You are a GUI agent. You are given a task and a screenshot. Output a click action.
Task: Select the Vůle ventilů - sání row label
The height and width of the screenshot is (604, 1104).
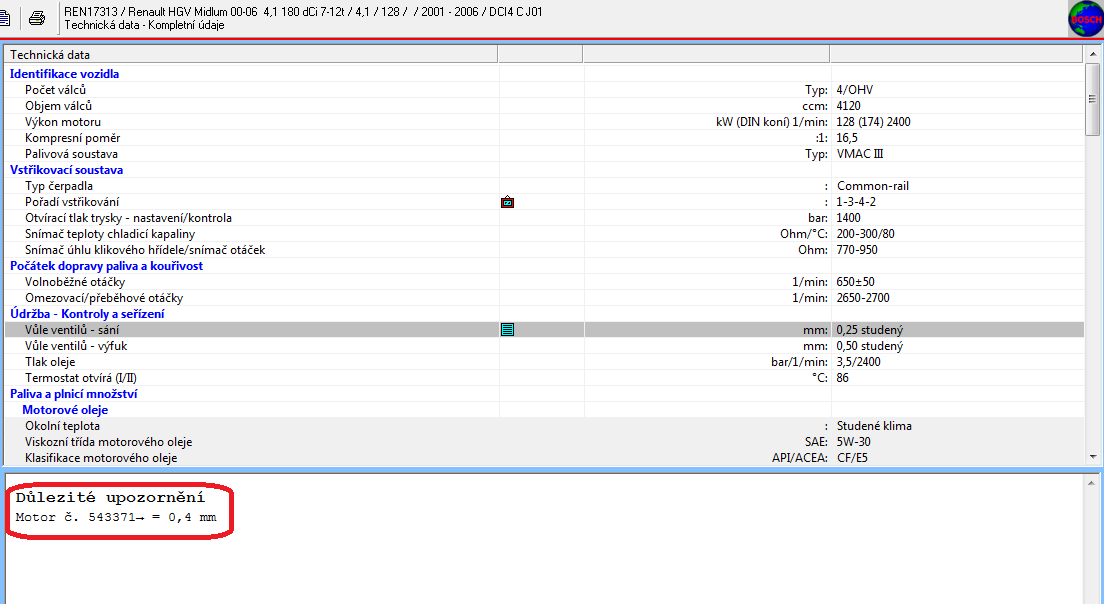(x=72, y=330)
